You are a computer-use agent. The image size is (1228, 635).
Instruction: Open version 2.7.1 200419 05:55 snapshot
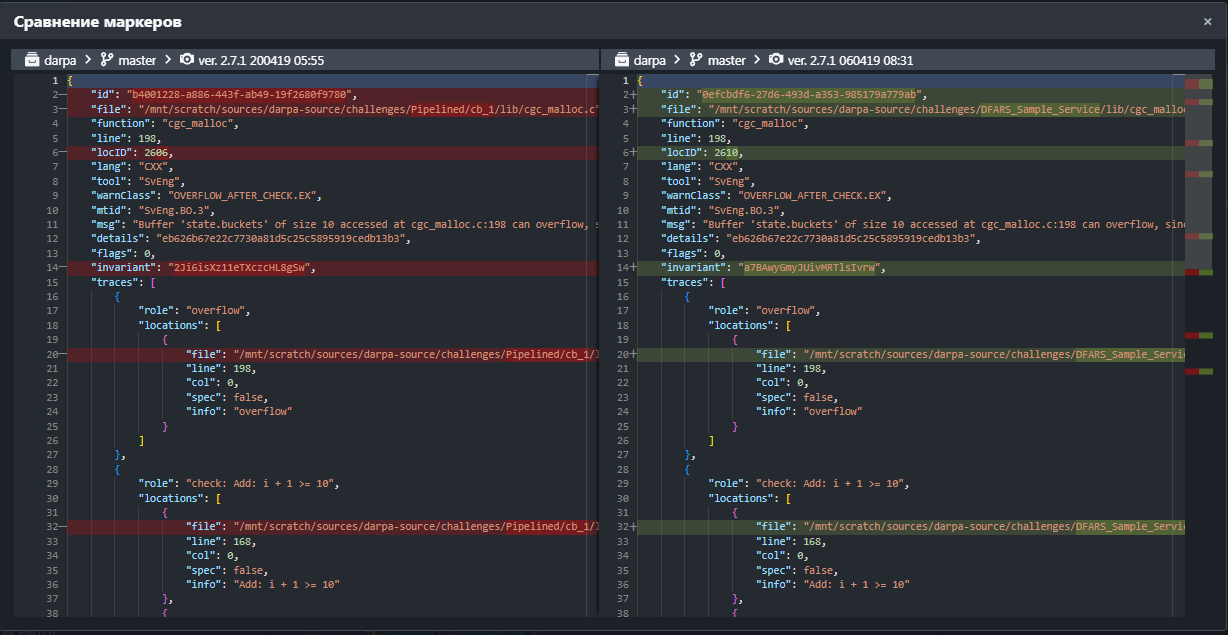tap(261, 60)
